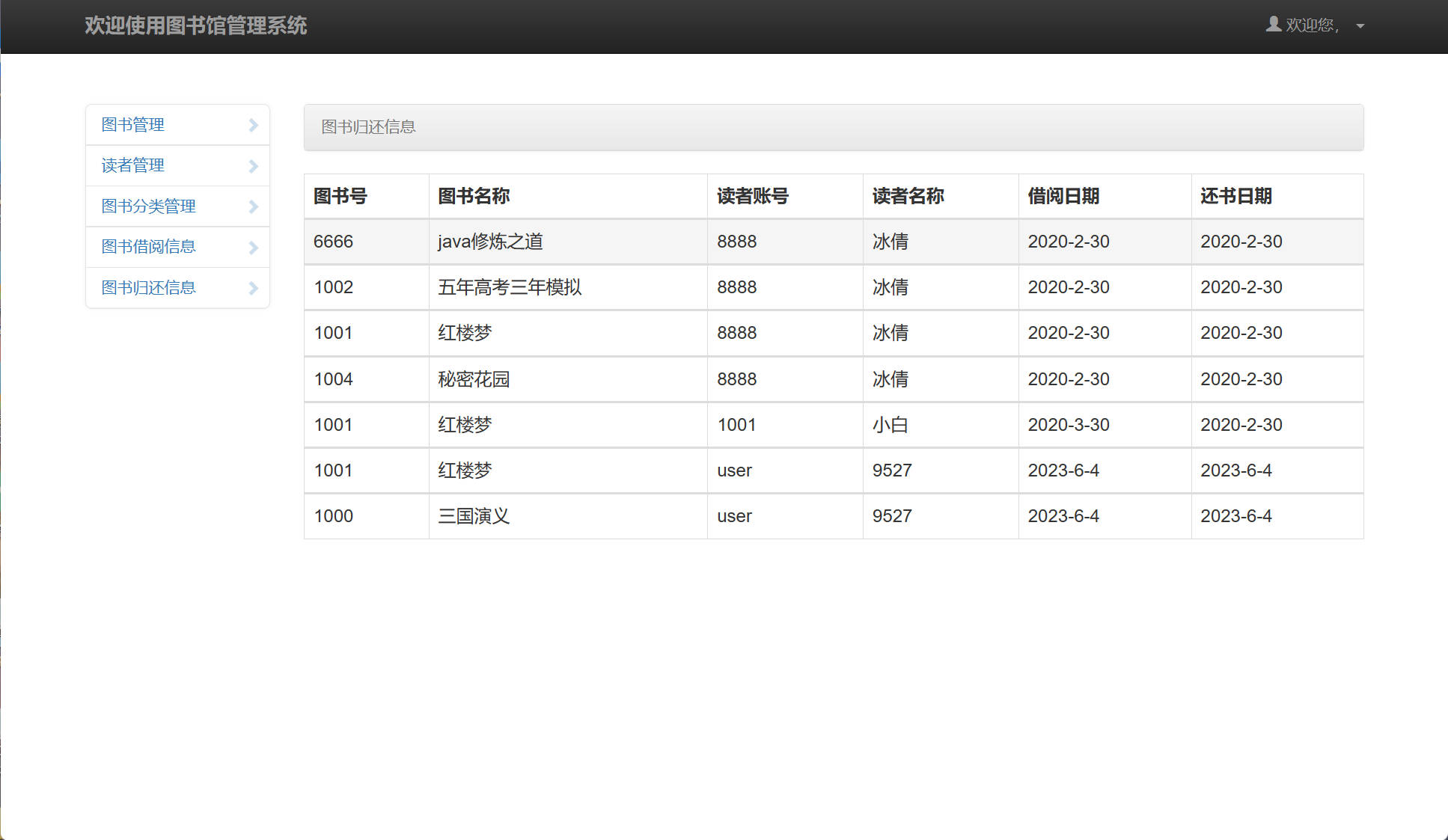The height and width of the screenshot is (840, 1448).
Task: Click the 五年高考三年模拟 book name cell
Action: pyautogui.click(x=510, y=287)
